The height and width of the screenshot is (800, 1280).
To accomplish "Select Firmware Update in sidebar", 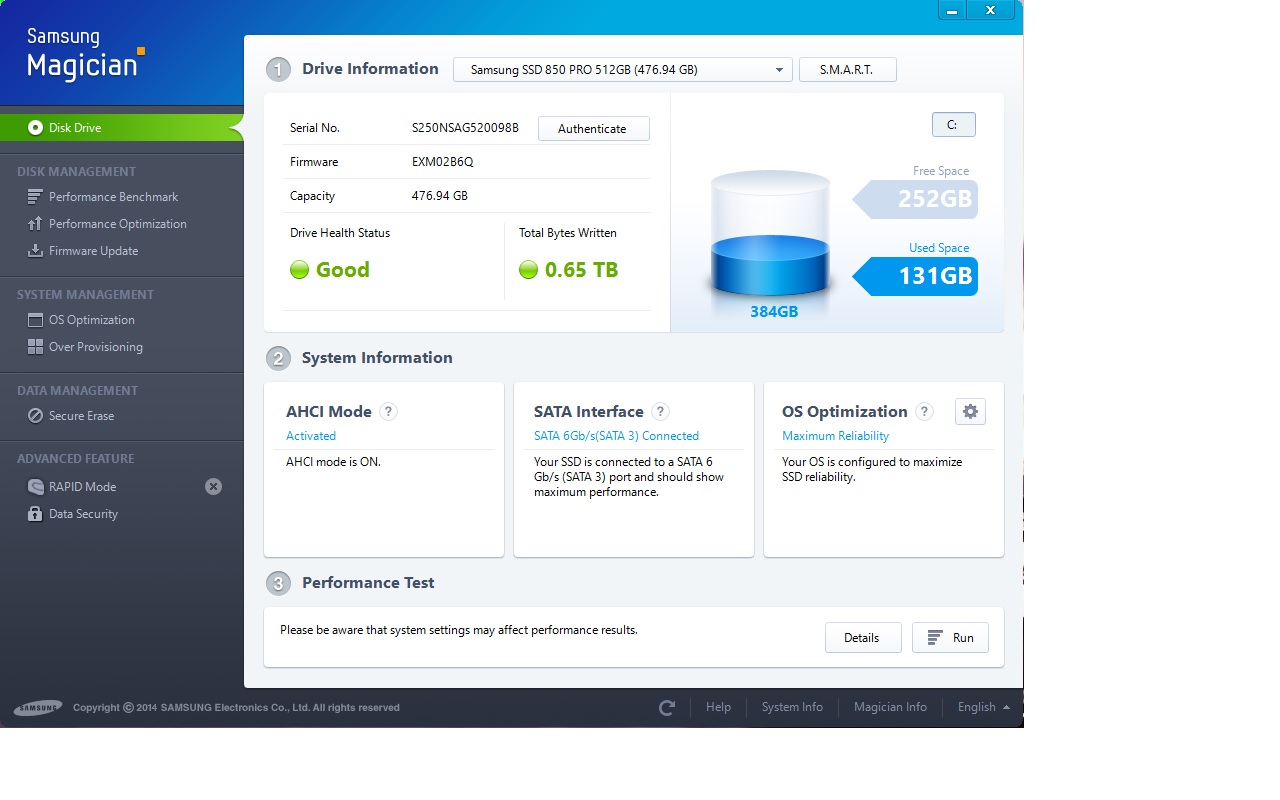I will click(x=93, y=251).
